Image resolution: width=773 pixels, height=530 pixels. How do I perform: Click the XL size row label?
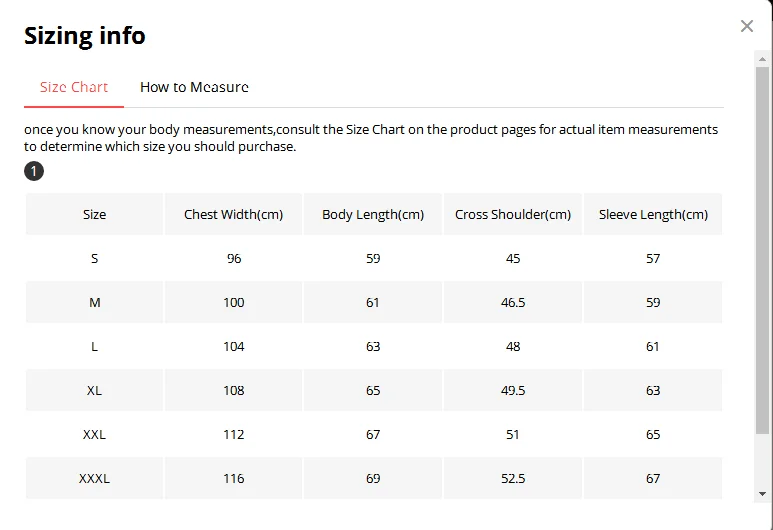(x=95, y=390)
